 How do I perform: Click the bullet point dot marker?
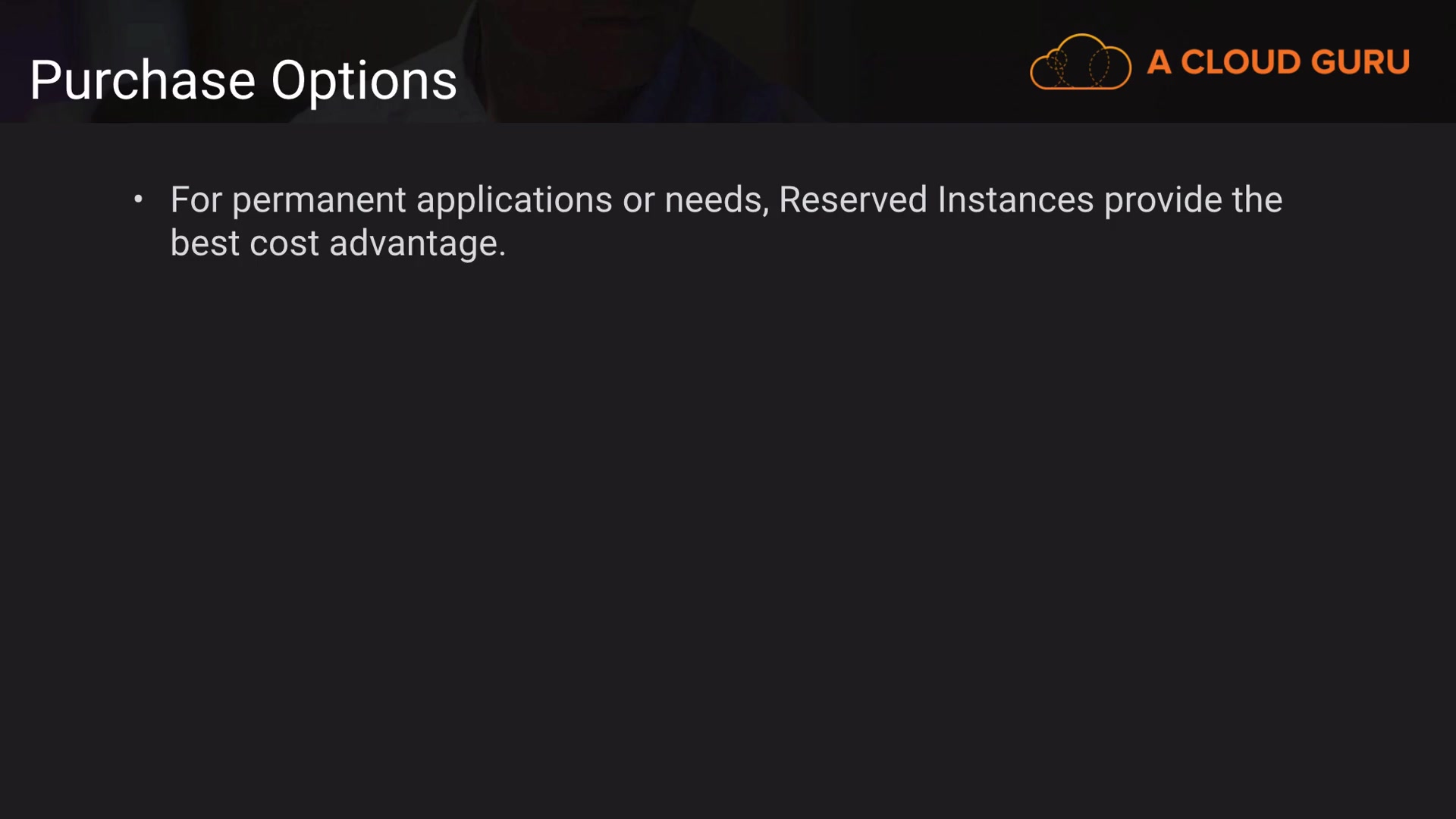[x=138, y=199]
